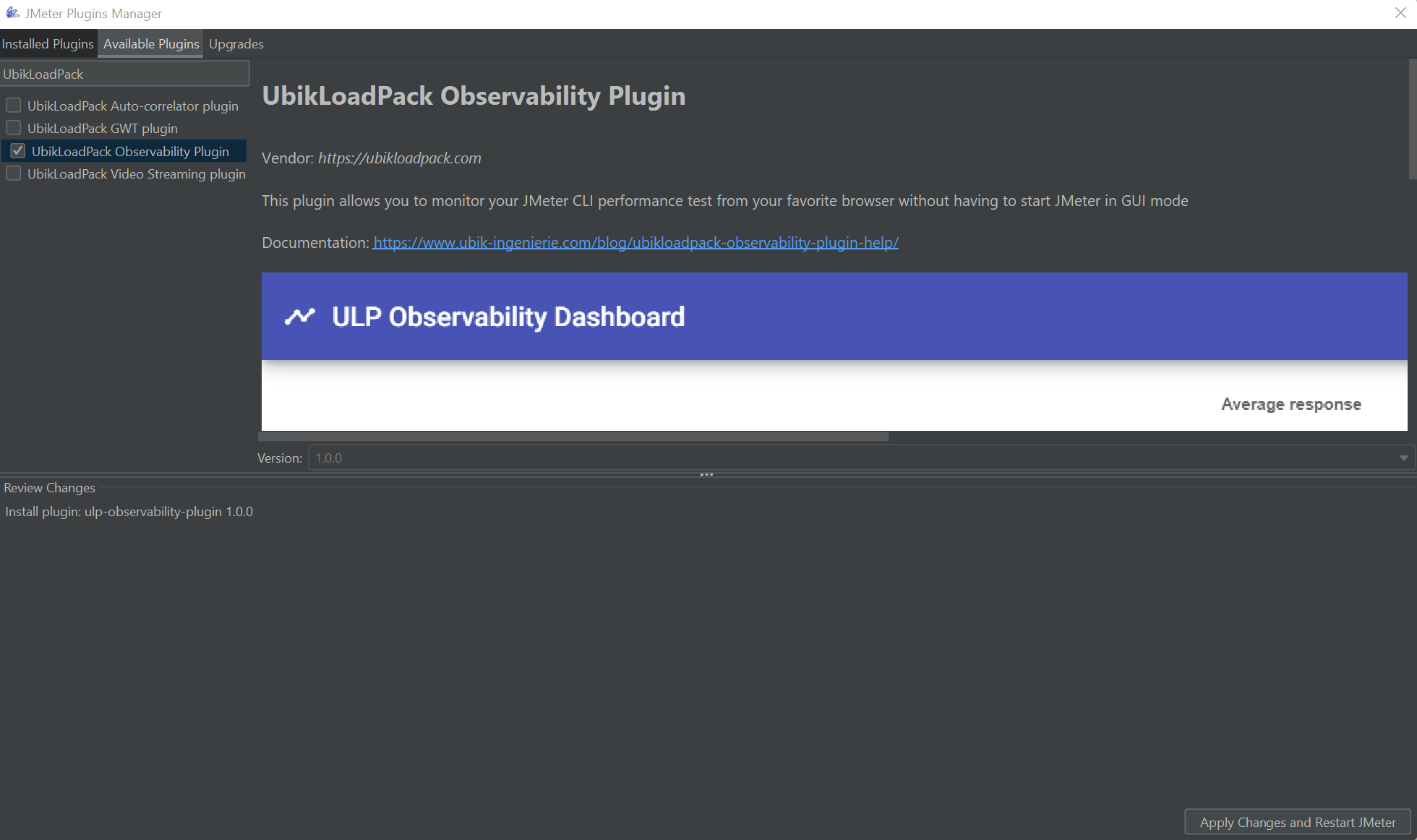Check the UbikLoadPack GWT plugin checkbox
1417x840 pixels.
(x=14, y=128)
